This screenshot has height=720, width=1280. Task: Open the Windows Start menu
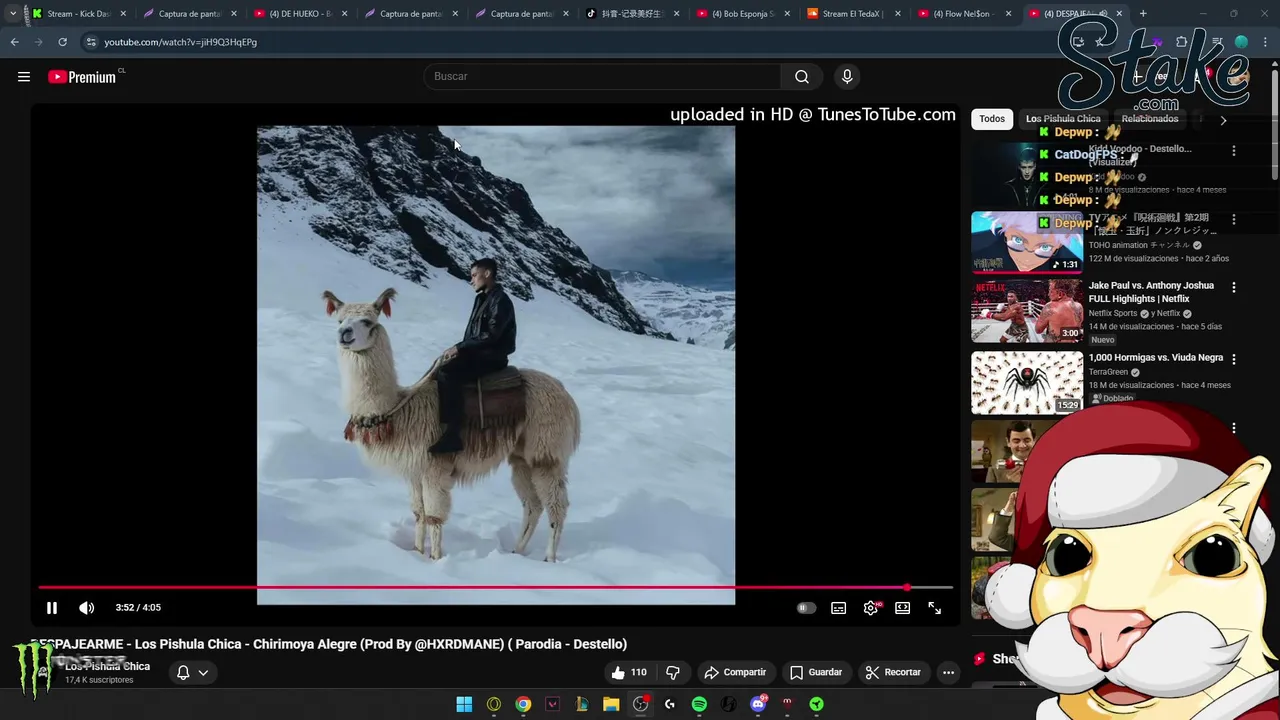click(x=464, y=704)
